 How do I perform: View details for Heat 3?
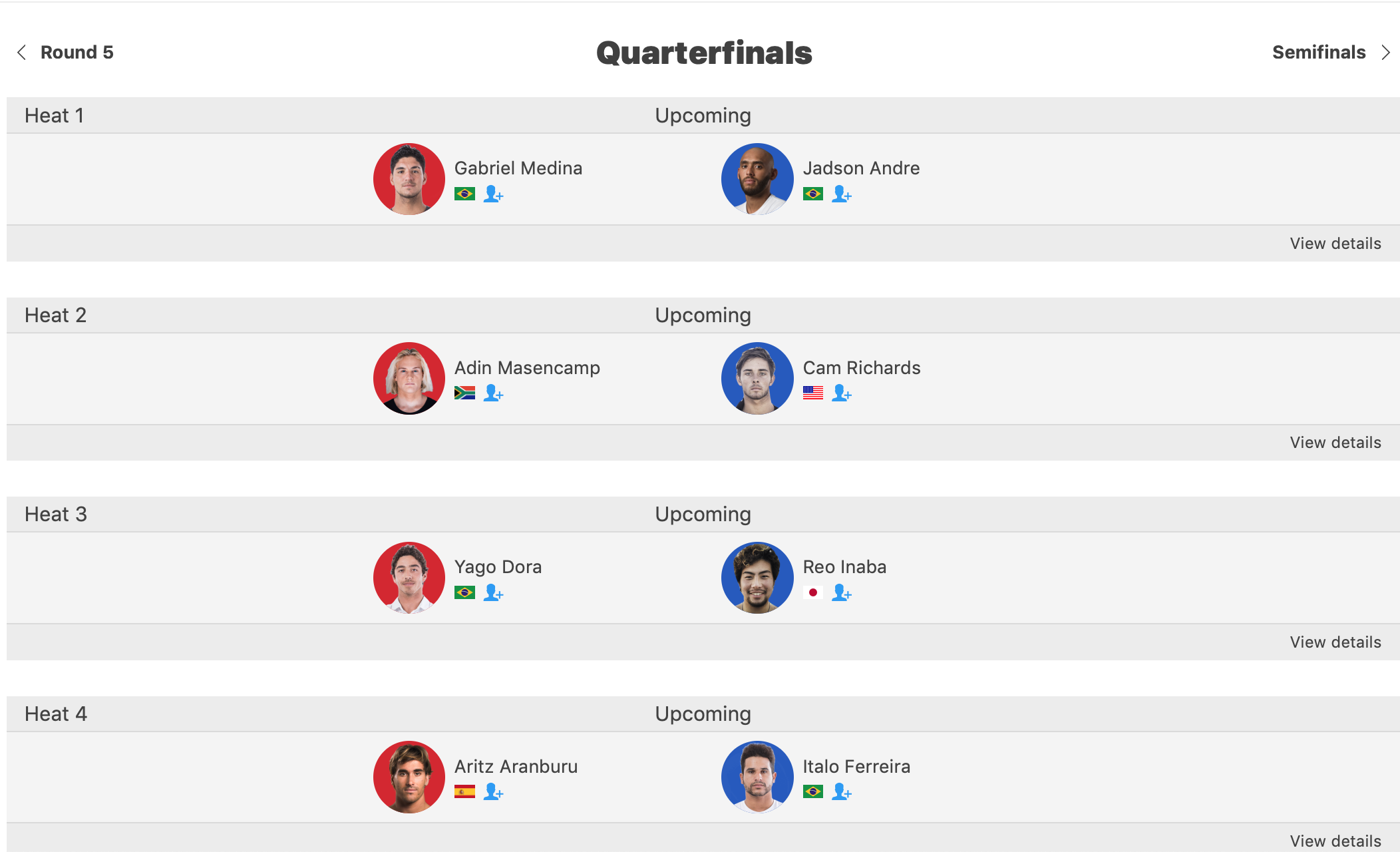coord(1335,642)
